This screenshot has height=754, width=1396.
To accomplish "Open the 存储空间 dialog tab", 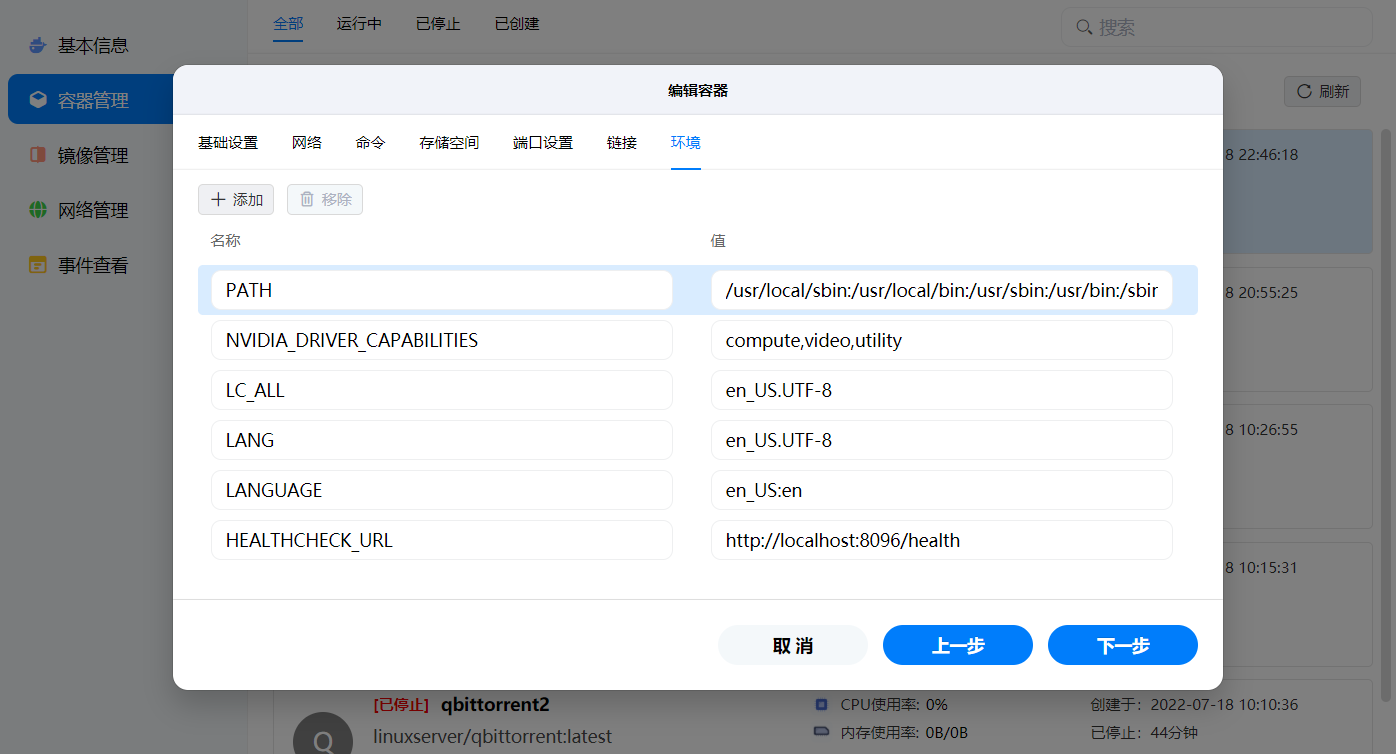I will (x=449, y=143).
